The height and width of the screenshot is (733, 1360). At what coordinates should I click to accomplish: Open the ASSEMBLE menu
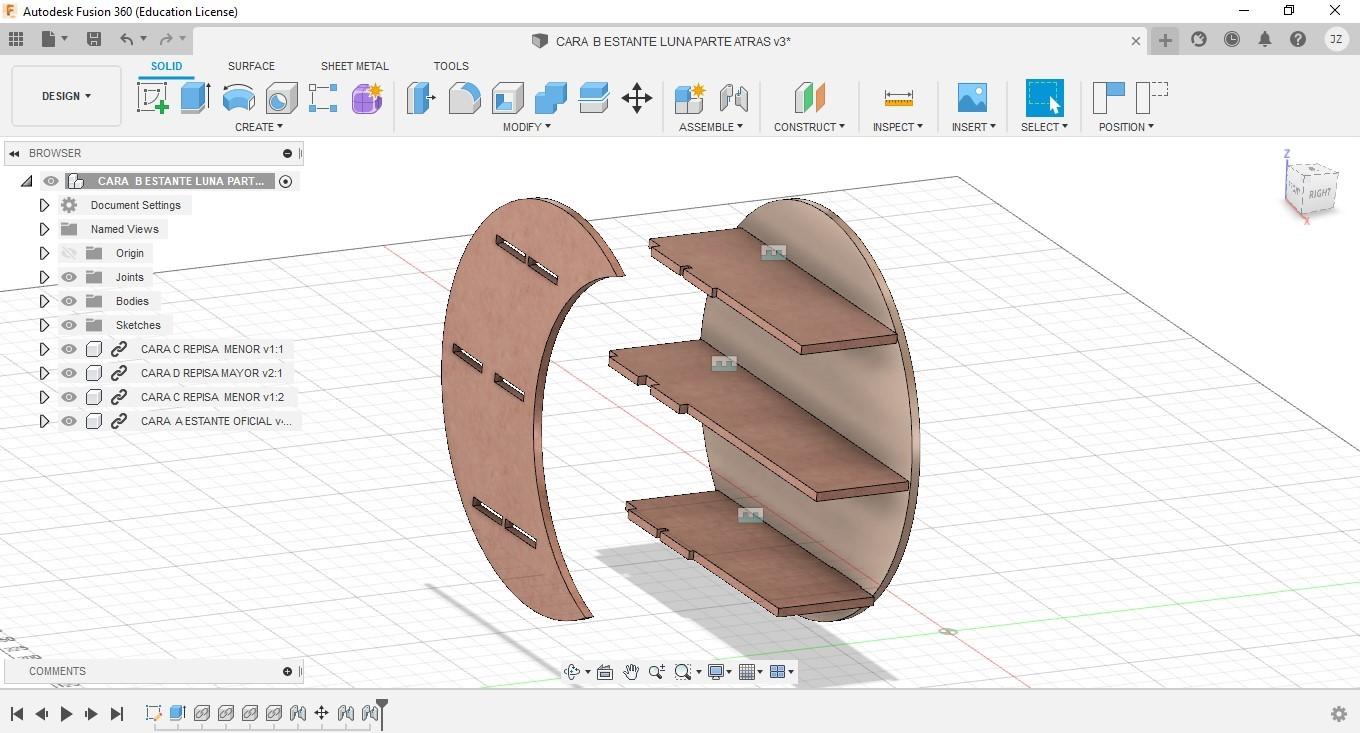(x=711, y=127)
